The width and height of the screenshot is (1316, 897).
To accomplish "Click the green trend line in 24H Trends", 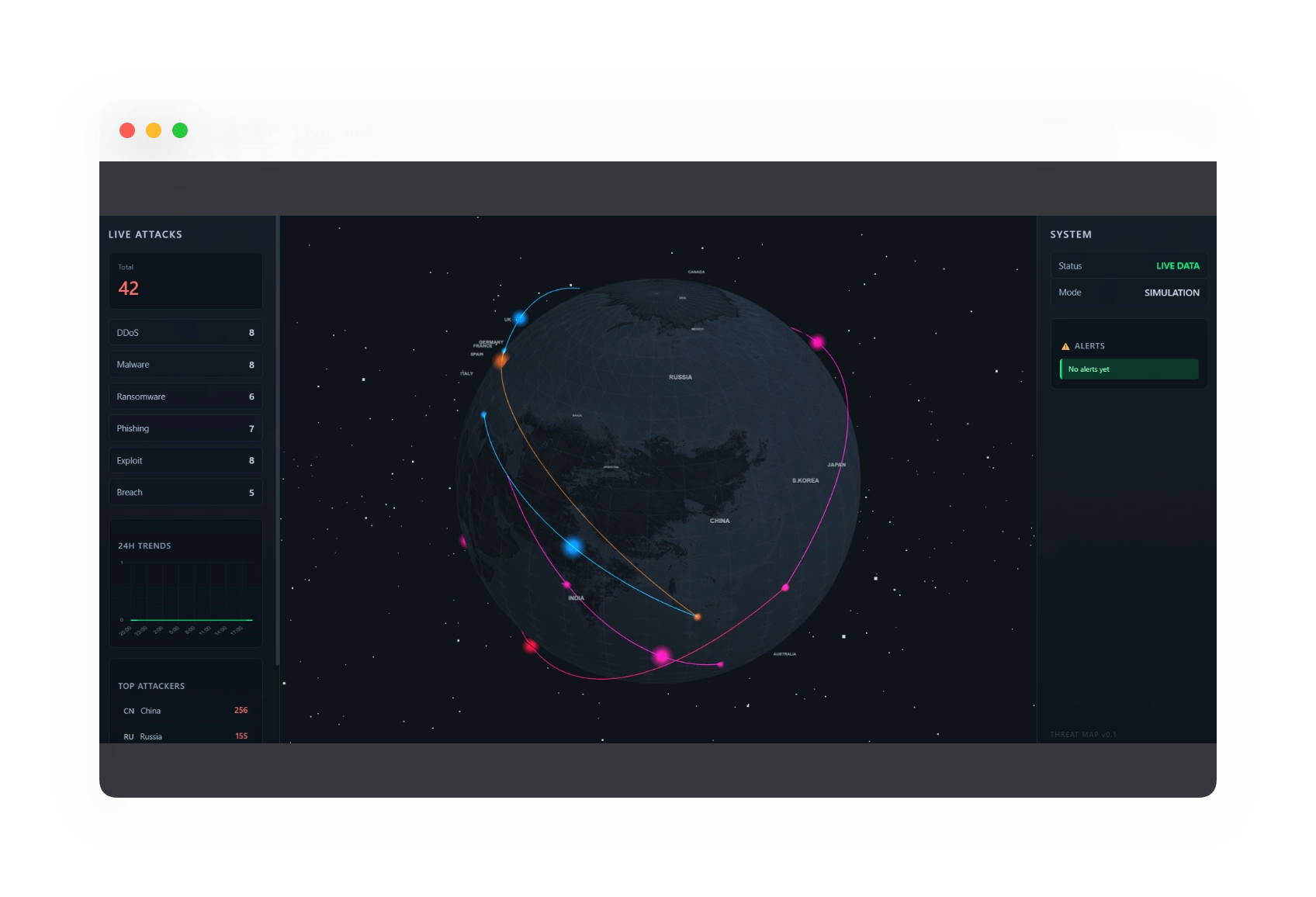I will click(x=192, y=620).
